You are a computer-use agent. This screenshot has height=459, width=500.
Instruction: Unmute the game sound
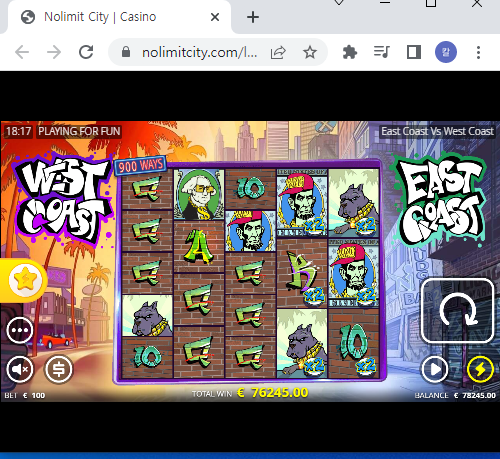point(20,369)
